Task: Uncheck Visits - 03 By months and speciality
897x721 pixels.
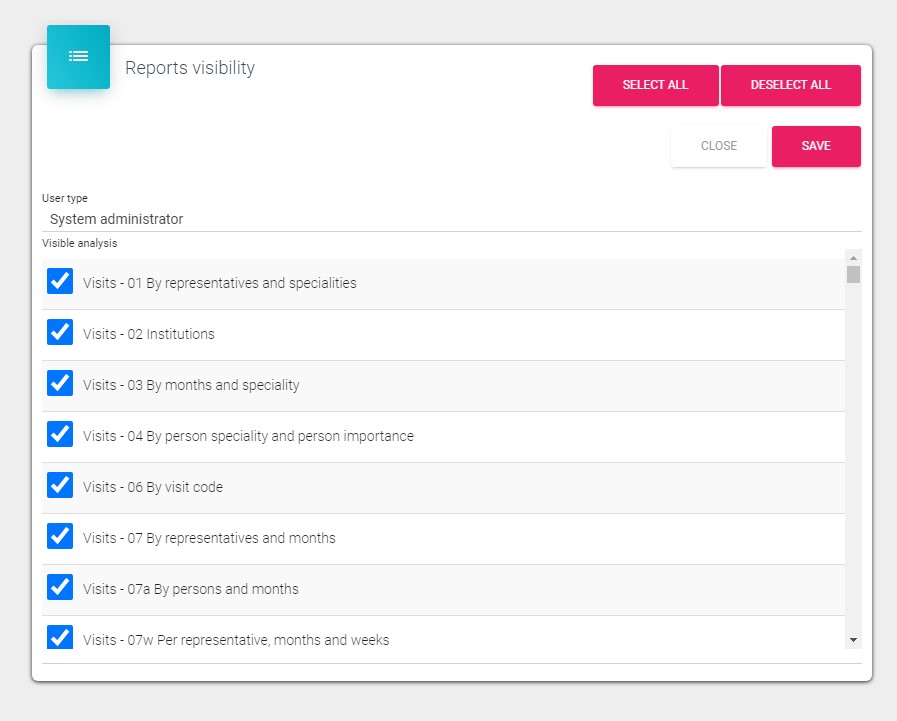Action: 60,384
